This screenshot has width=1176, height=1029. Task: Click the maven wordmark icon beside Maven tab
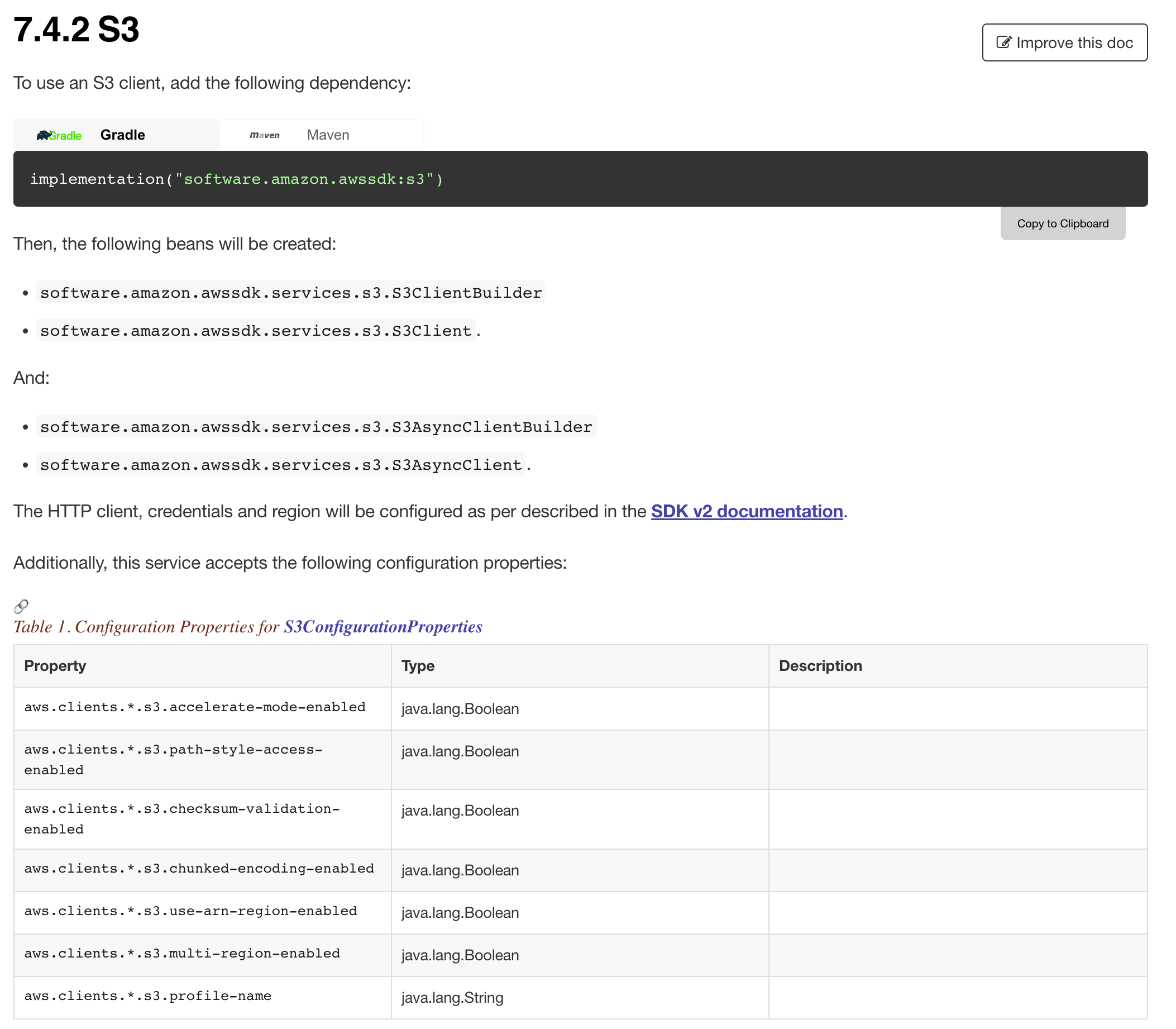264,135
